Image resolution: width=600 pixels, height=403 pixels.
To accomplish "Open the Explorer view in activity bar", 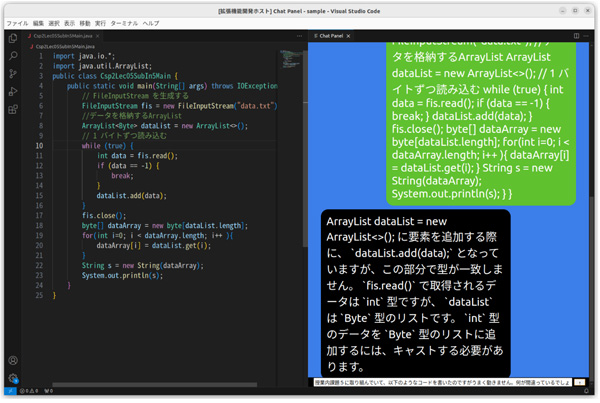I will tap(13, 38).
